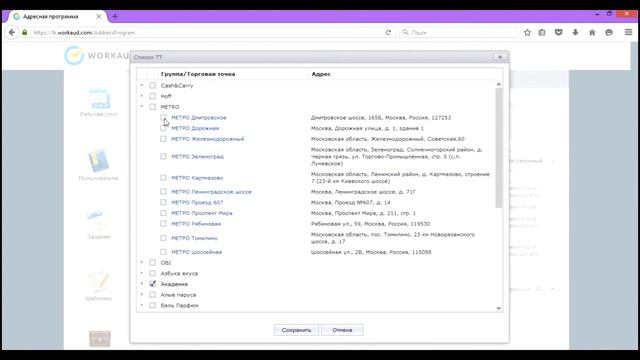Open the МЕТРО Дорожная link

click(195, 128)
